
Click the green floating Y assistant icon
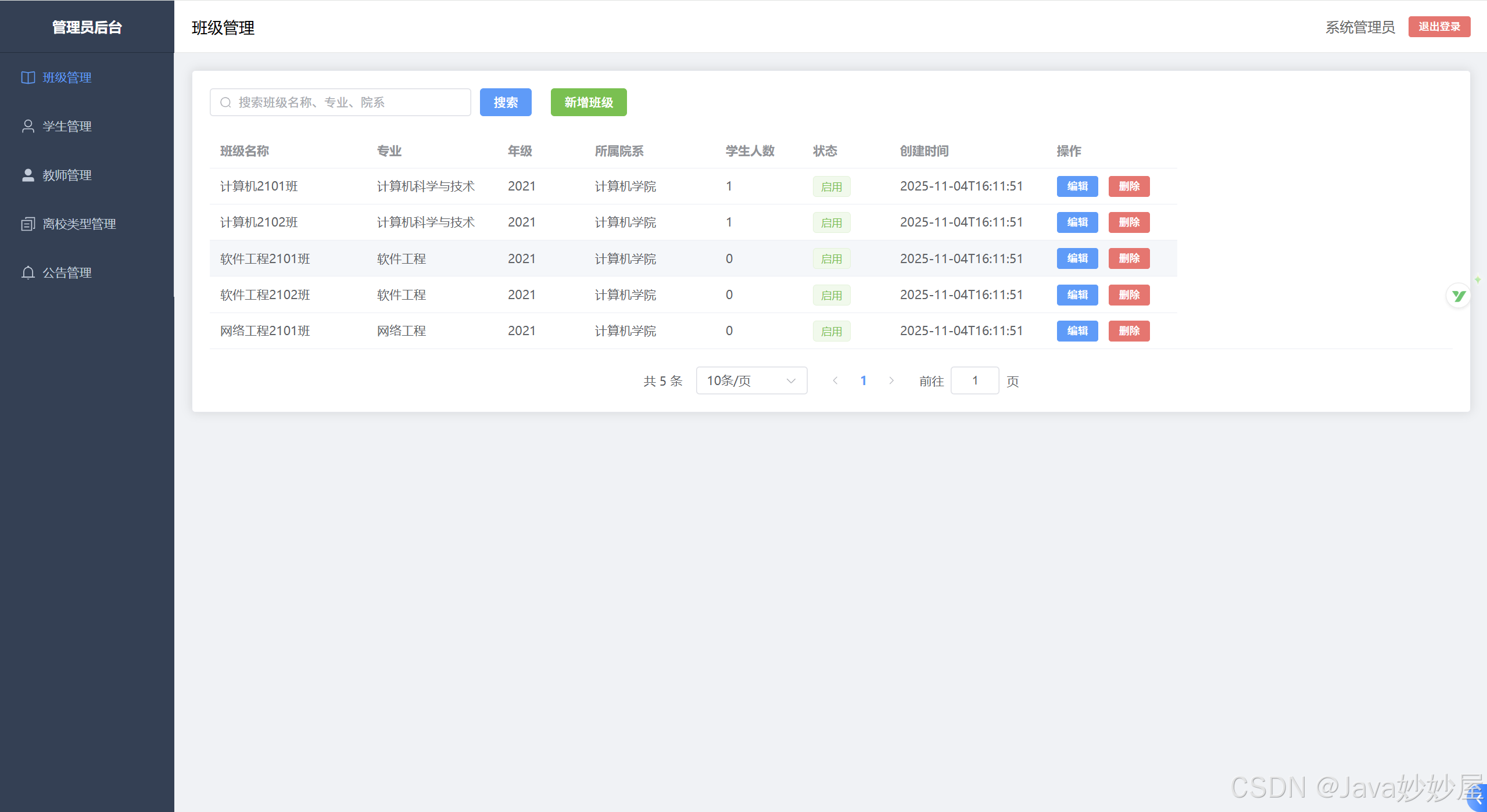tap(1459, 296)
